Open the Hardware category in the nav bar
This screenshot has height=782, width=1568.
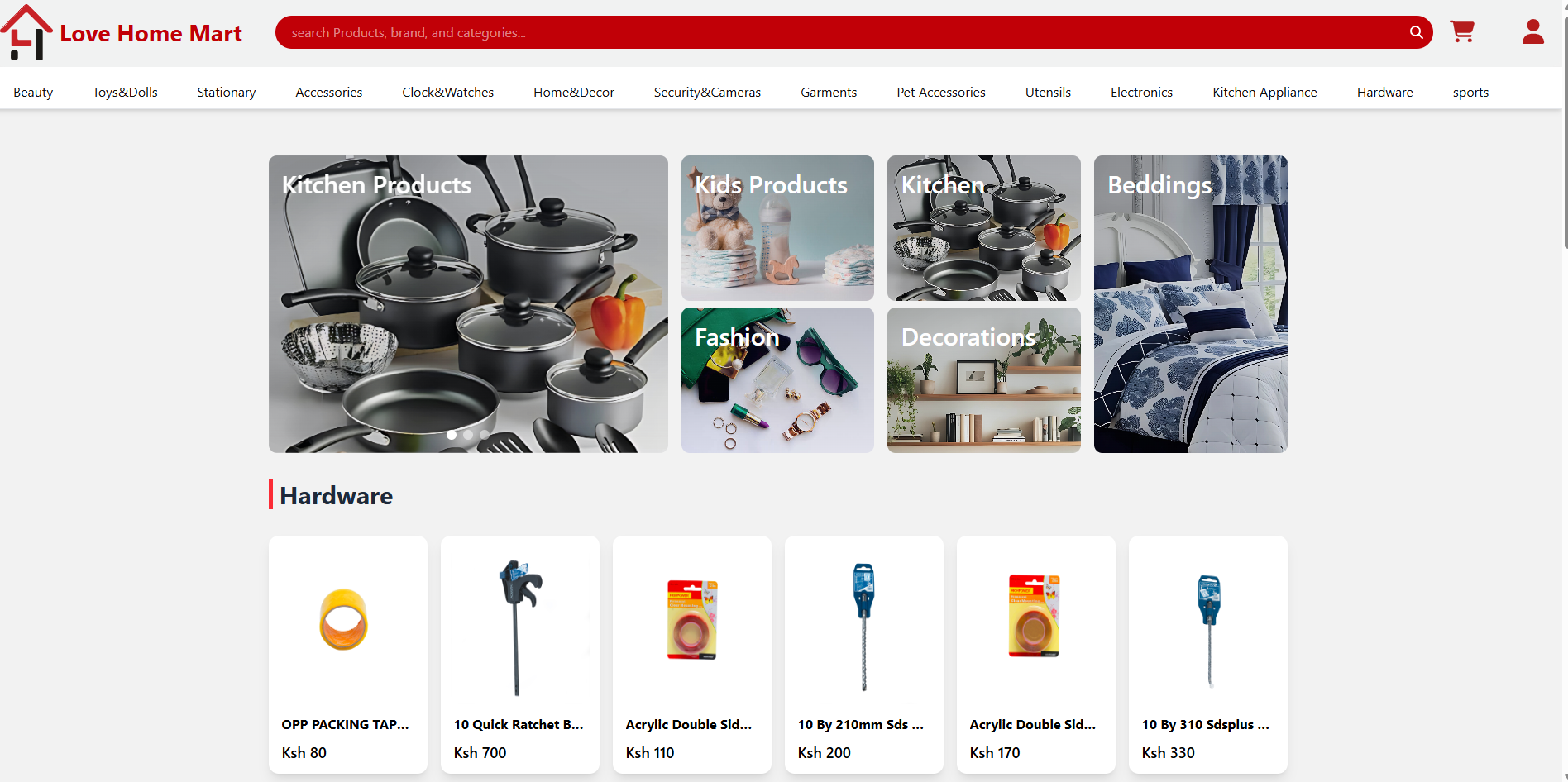[x=1384, y=93]
